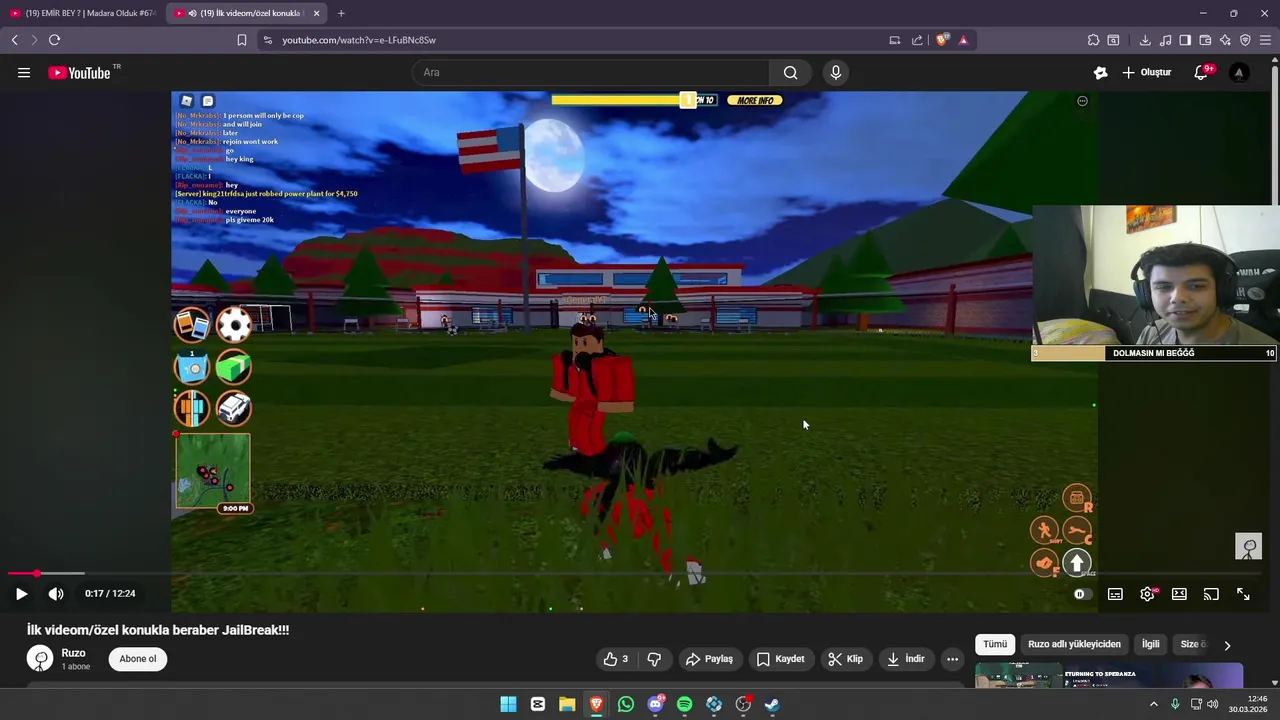Share the video with Paylaş button
The height and width of the screenshot is (720, 1280).
click(709, 659)
